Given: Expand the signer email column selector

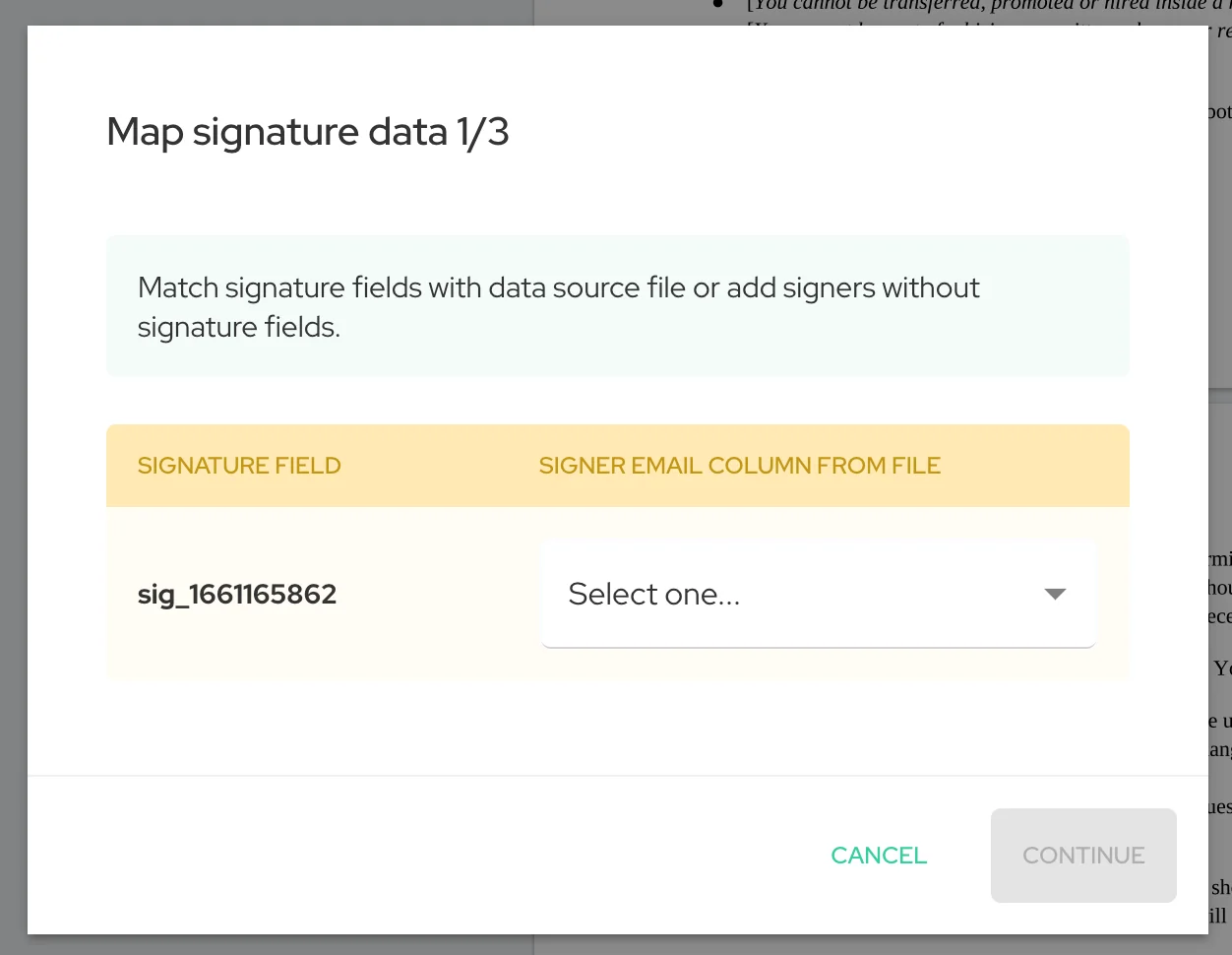Looking at the screenshot, I should [818, 594].
